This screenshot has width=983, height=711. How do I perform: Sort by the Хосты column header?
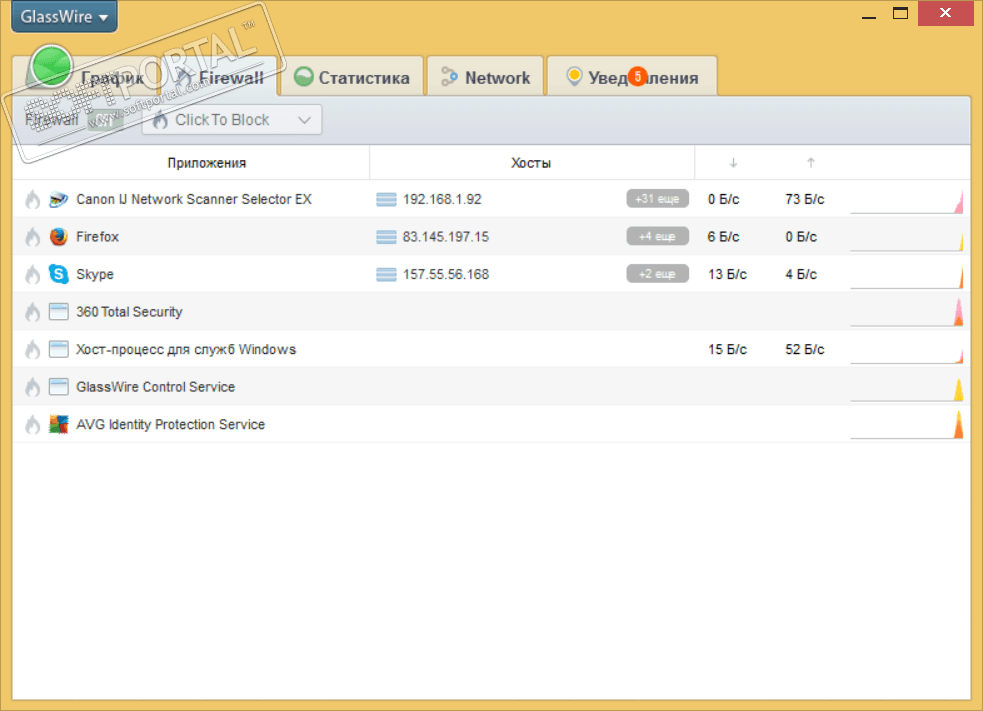pyautogui.click(x=531, y=163)
